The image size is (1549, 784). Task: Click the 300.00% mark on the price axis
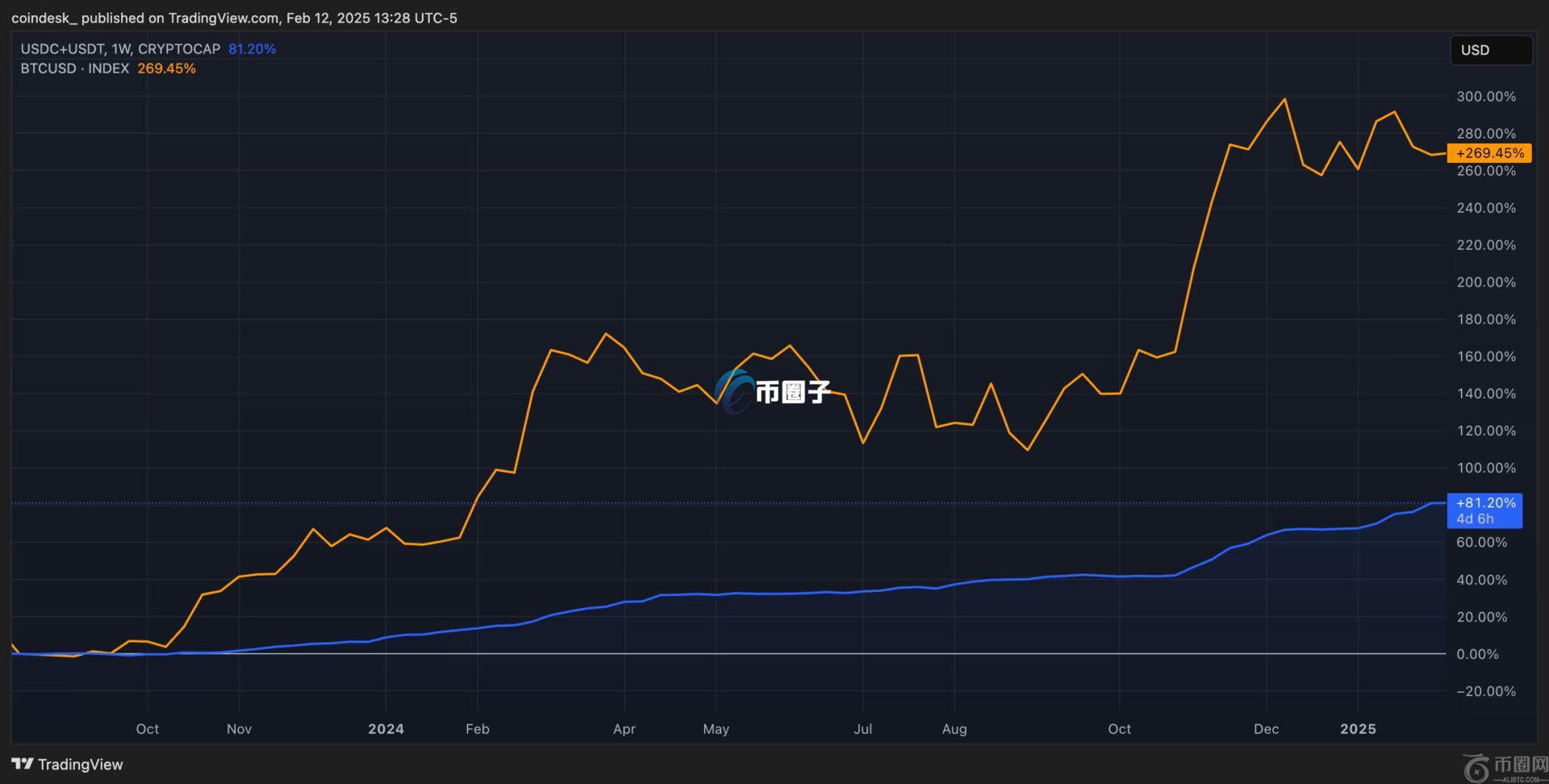coord(1485,97)
